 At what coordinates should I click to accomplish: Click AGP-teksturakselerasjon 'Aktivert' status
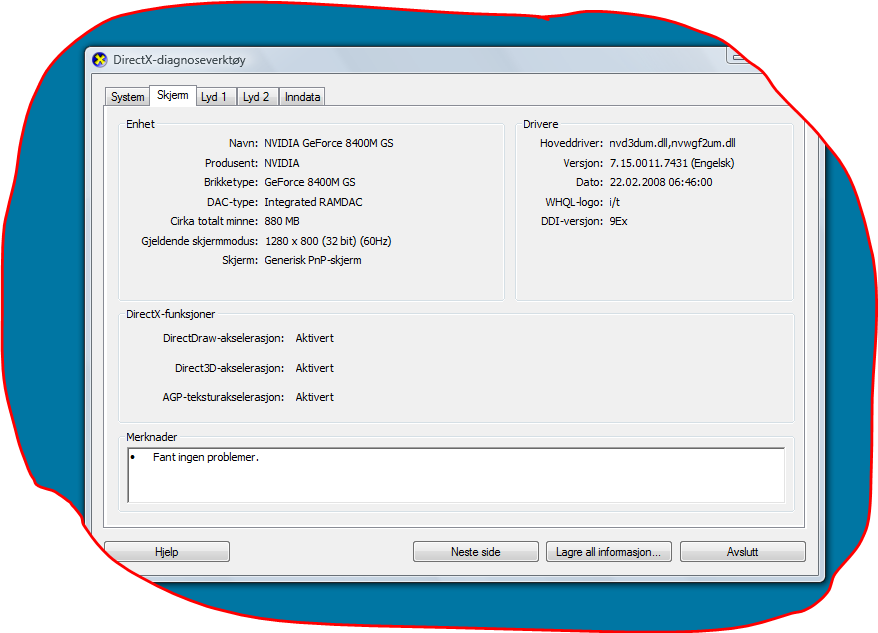[x=314, y=397]
